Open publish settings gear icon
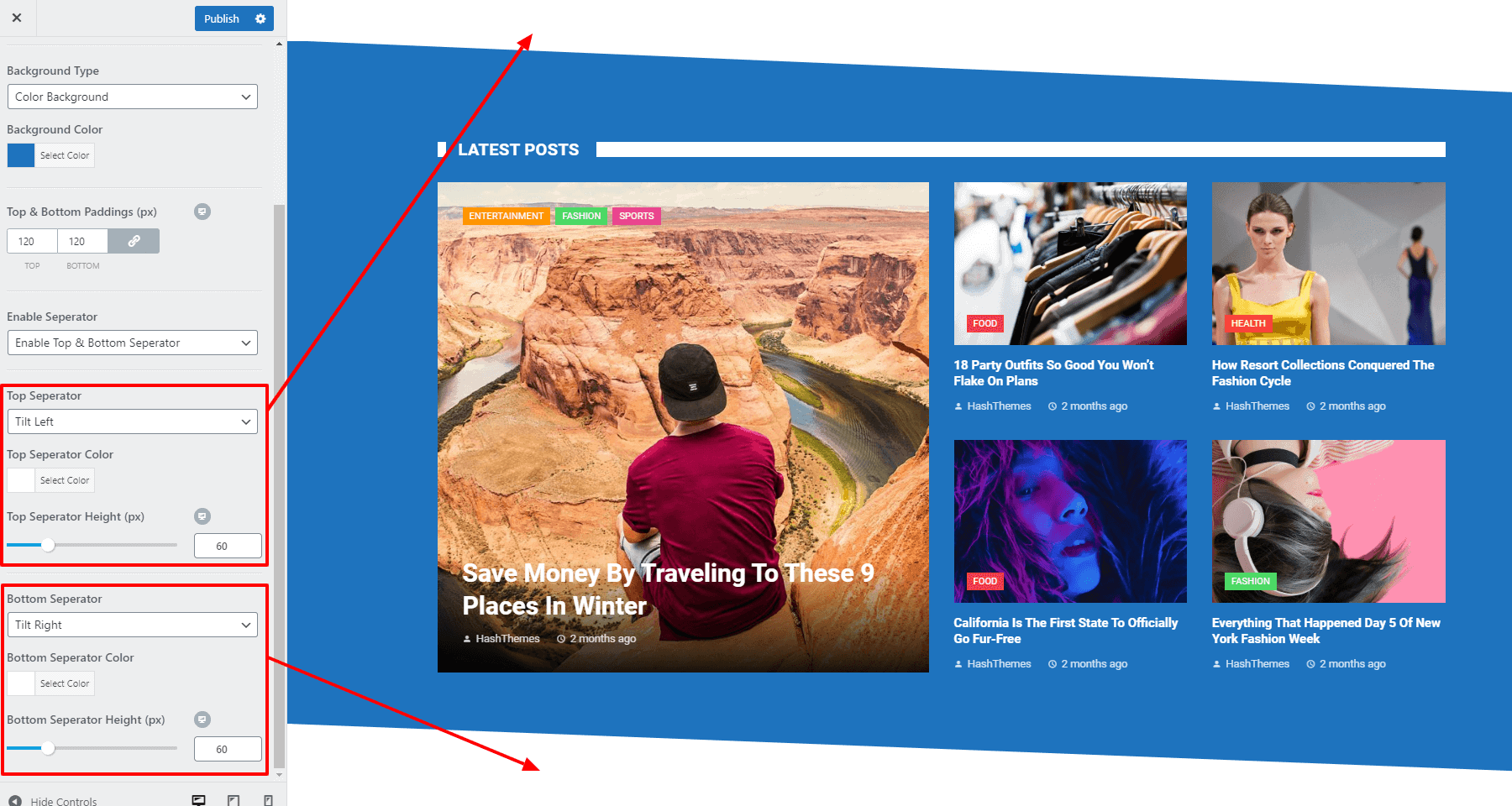 point(260,18)
